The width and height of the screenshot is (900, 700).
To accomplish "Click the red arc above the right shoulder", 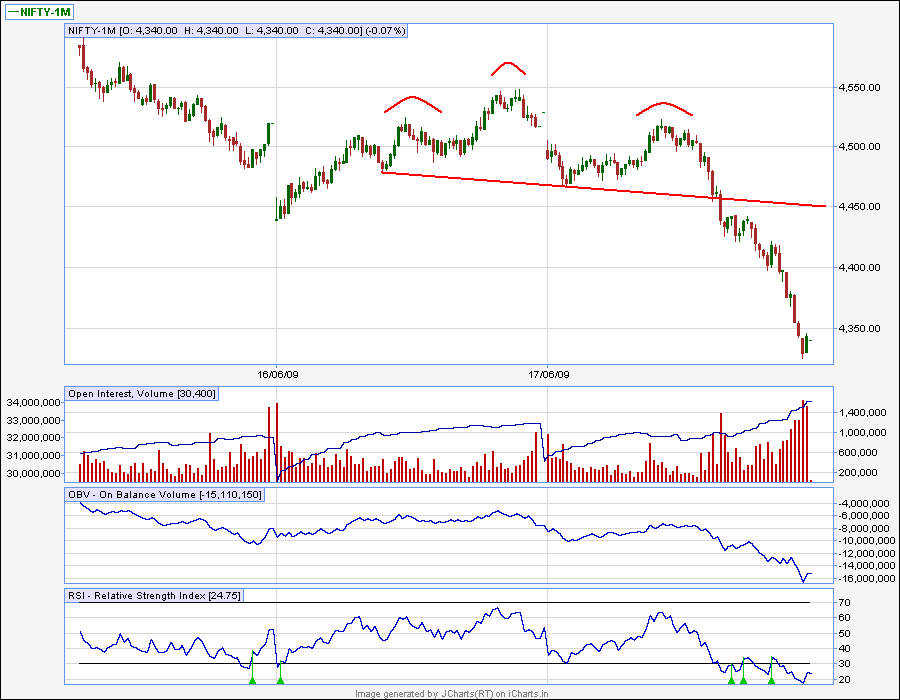I will point(664,108).
